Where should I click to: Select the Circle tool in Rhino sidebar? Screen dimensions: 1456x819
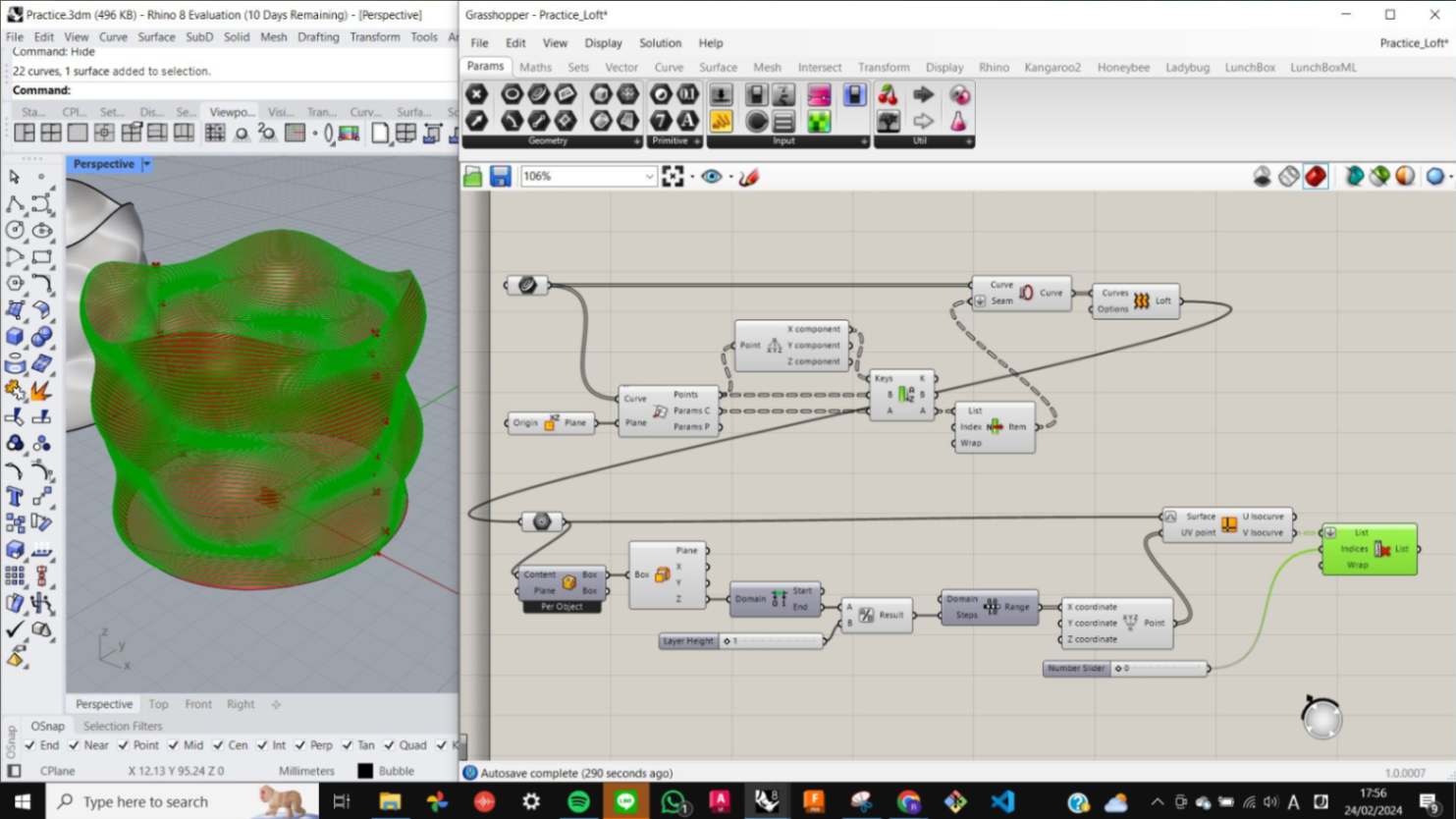pyautogui.click(x=15, y=230)
